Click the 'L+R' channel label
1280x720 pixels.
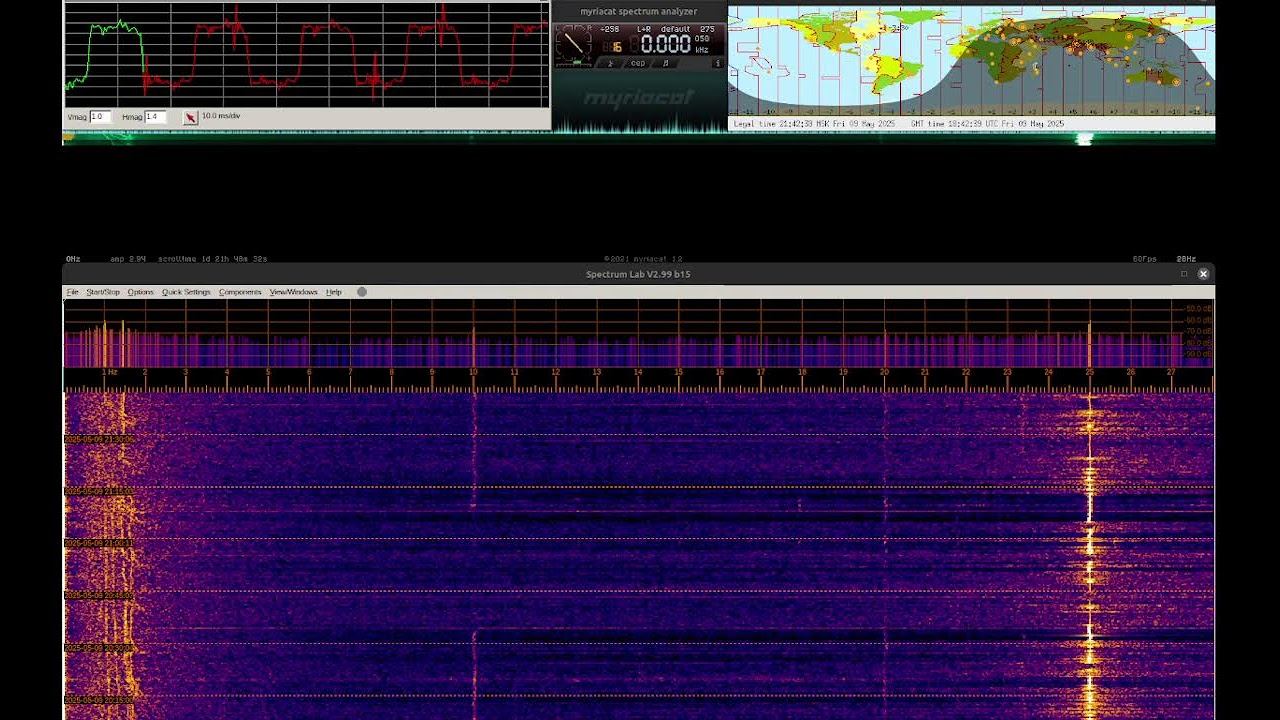click(x=644, y=29)
